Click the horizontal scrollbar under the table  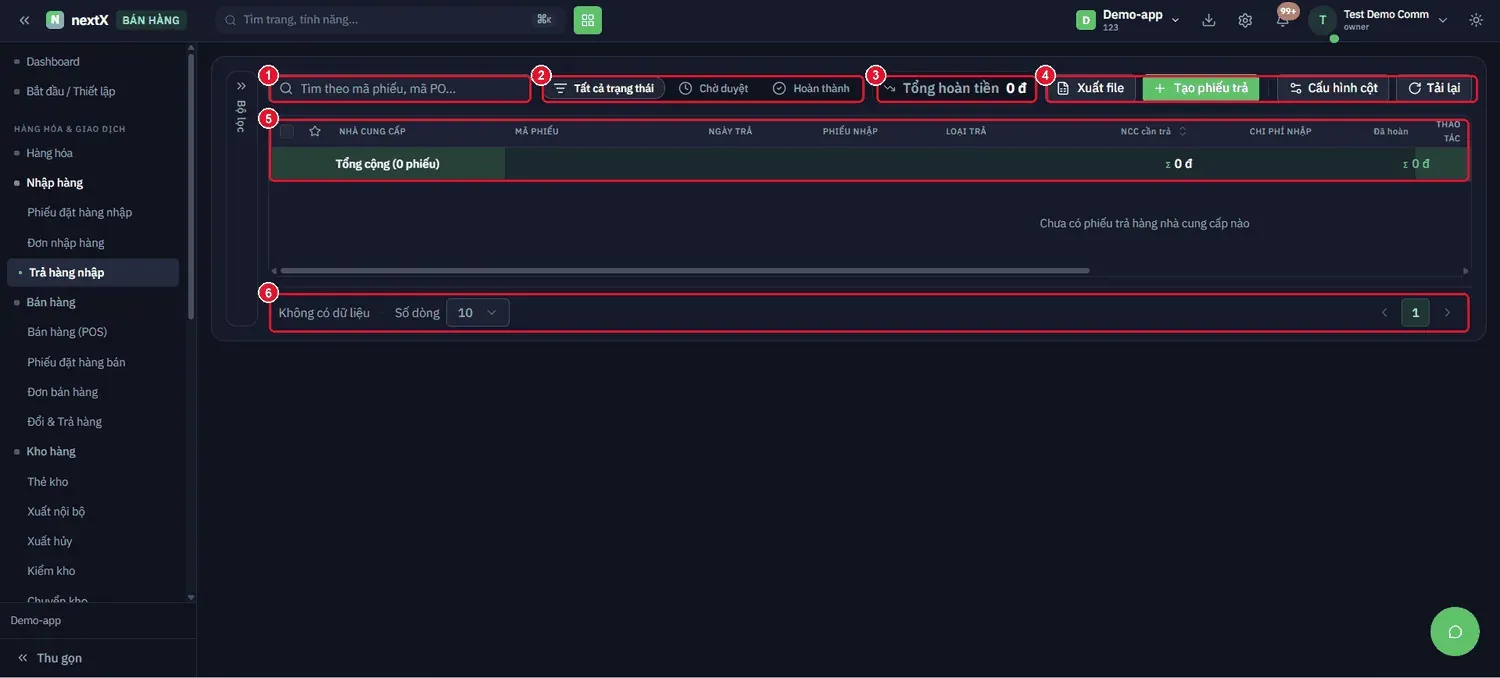click(x=684, y=271)
